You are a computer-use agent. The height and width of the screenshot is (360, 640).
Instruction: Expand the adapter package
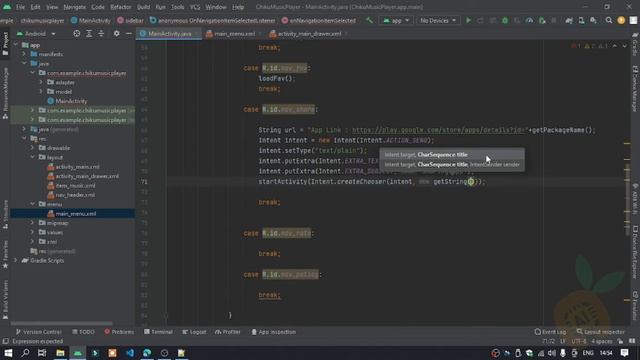point(41,82)
